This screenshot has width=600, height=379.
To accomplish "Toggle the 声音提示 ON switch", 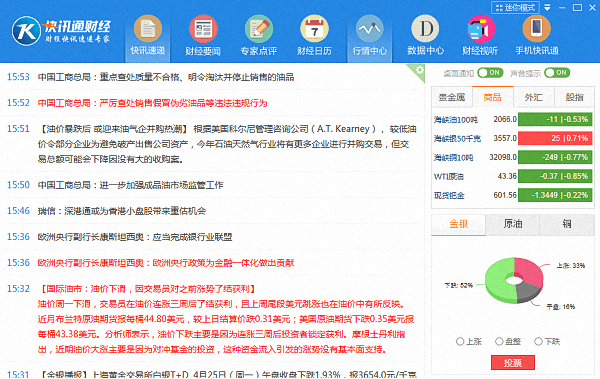I will coord(557,72).
